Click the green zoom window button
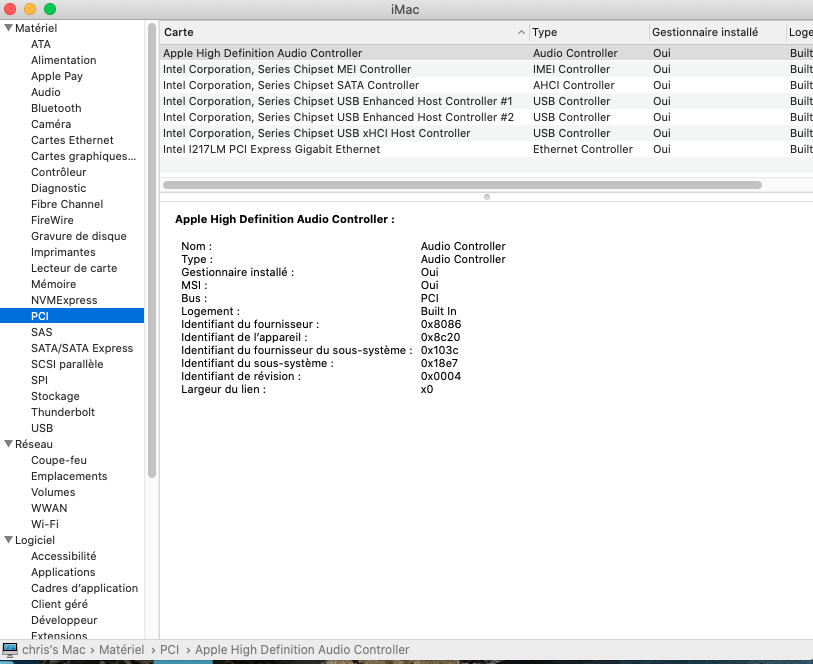 tap(50, 9)
